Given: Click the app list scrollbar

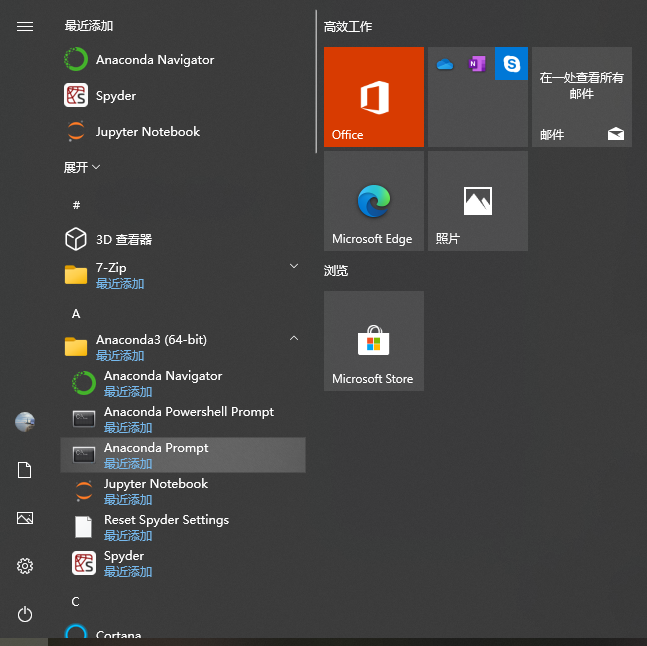Looking at the screenshot, I should coord(316,82).
